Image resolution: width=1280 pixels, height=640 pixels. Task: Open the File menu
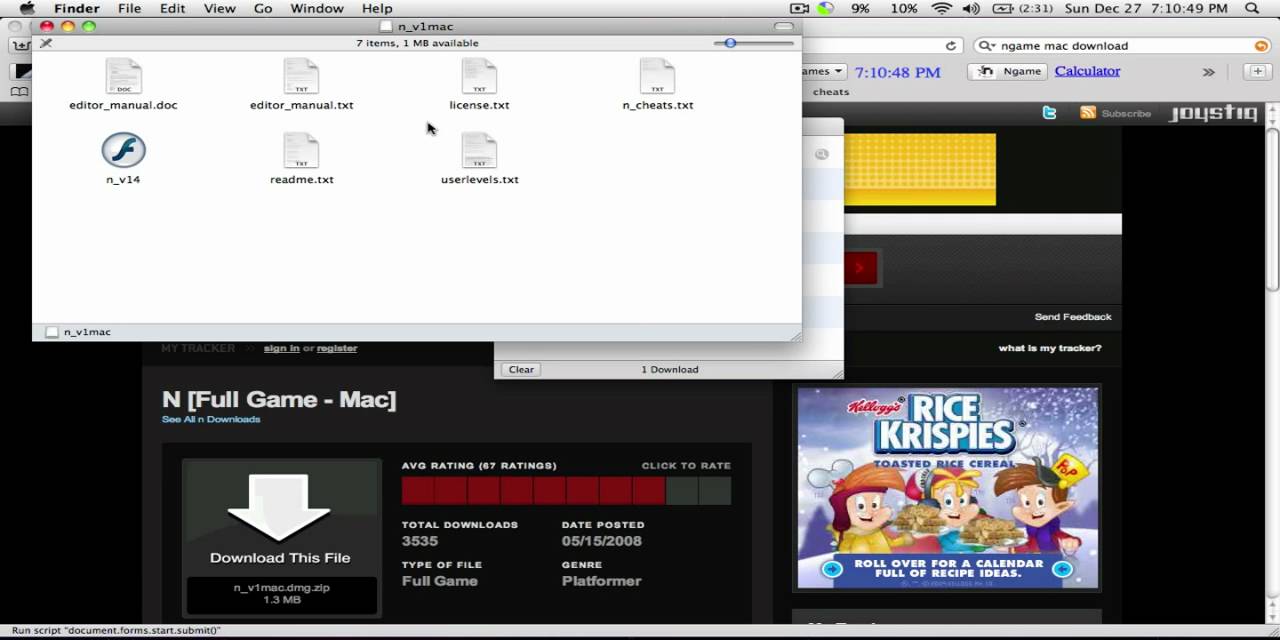(x=129, y=8)
